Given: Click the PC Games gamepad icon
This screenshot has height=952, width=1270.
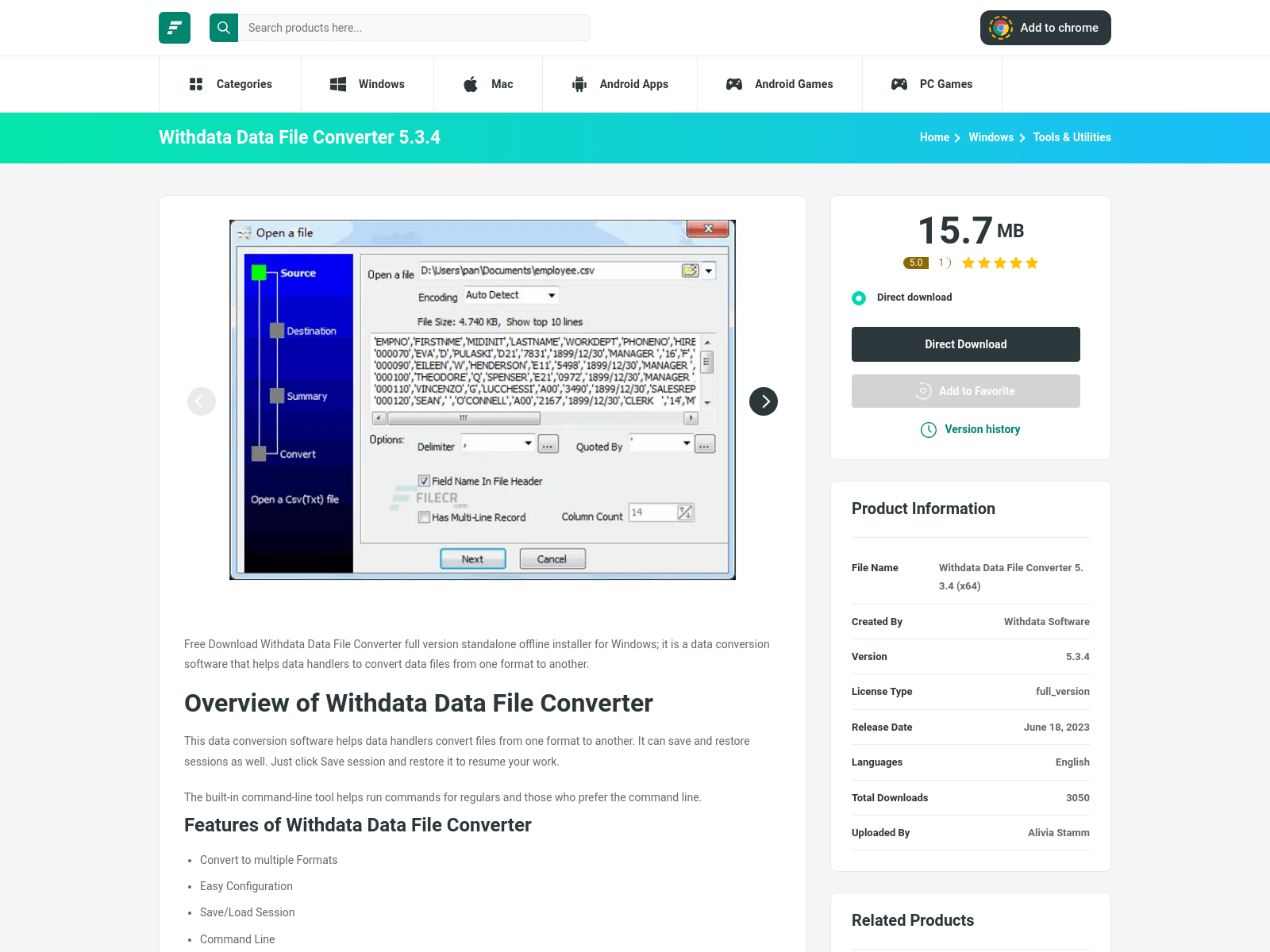Looking at the screenshot, I should 899,84.
